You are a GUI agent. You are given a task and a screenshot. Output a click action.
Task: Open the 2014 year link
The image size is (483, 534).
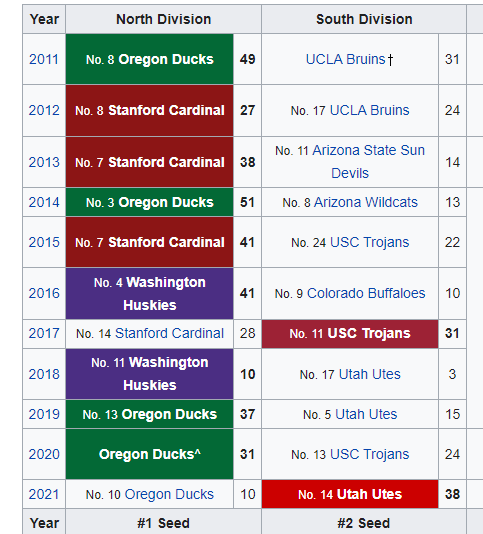(x=44, y=202)
